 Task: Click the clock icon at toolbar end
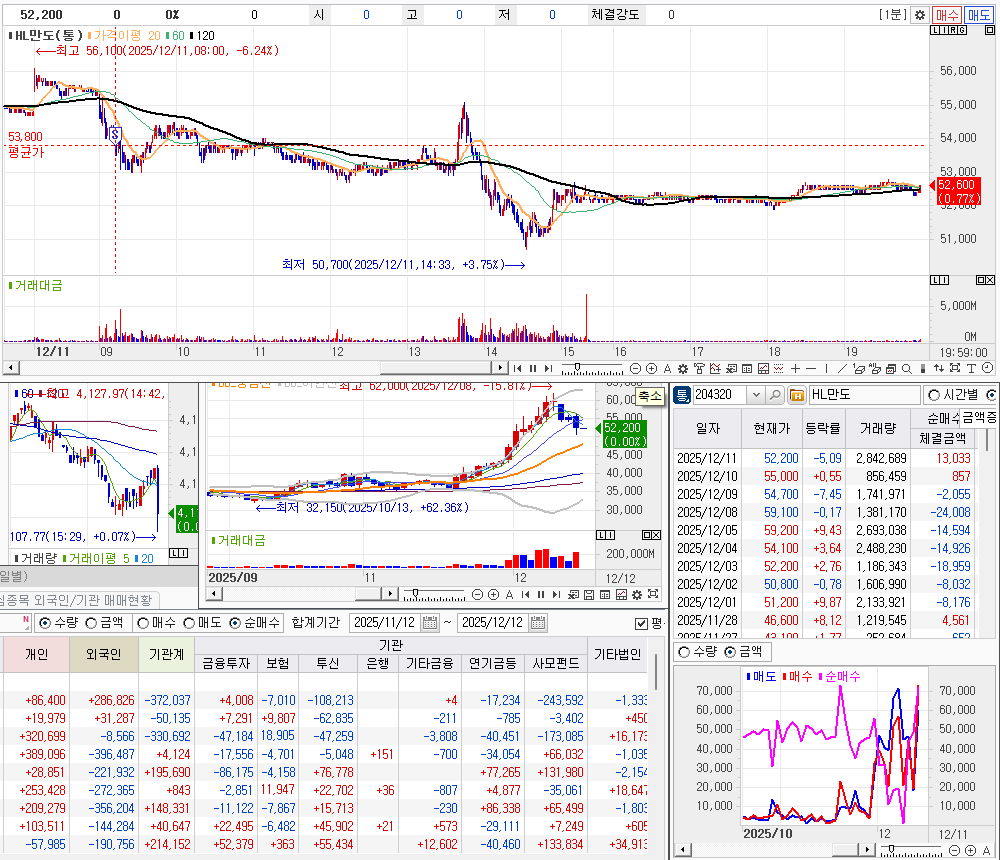click(987, 368)
